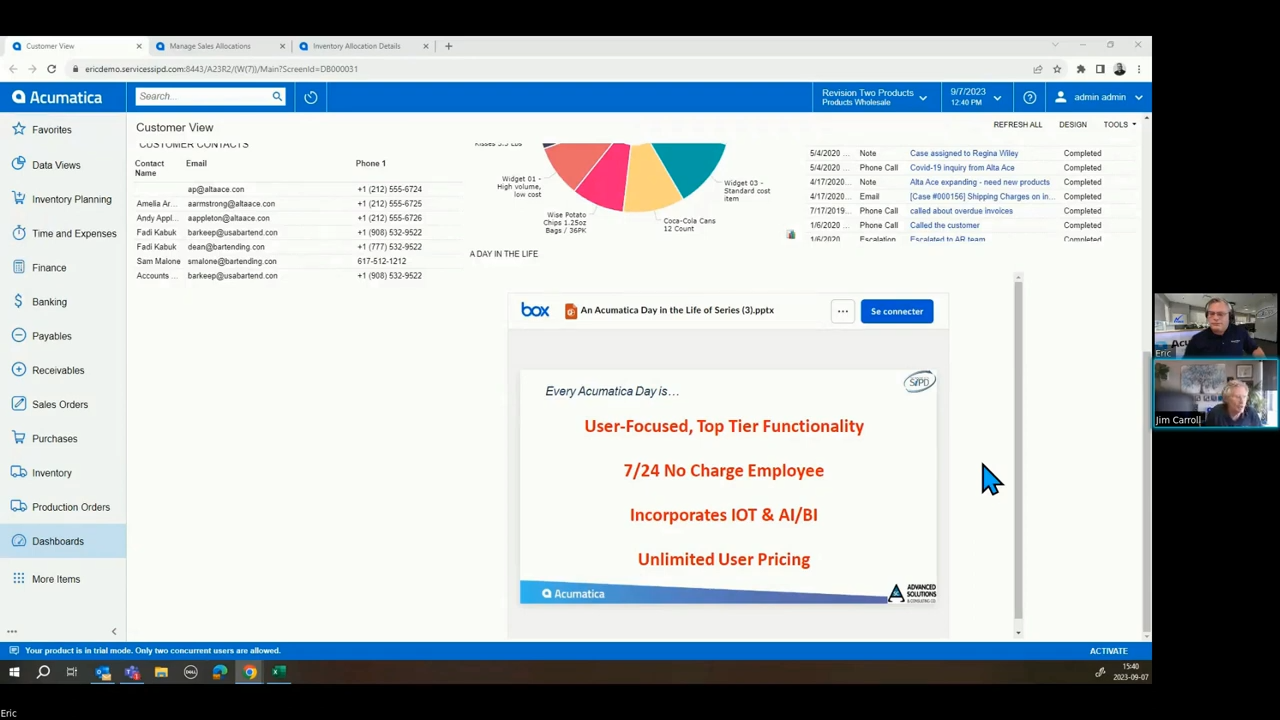Viewport: 1280px width, 720px height.
Task: Open Excel from the taskbar
Action: click(279, 672)
